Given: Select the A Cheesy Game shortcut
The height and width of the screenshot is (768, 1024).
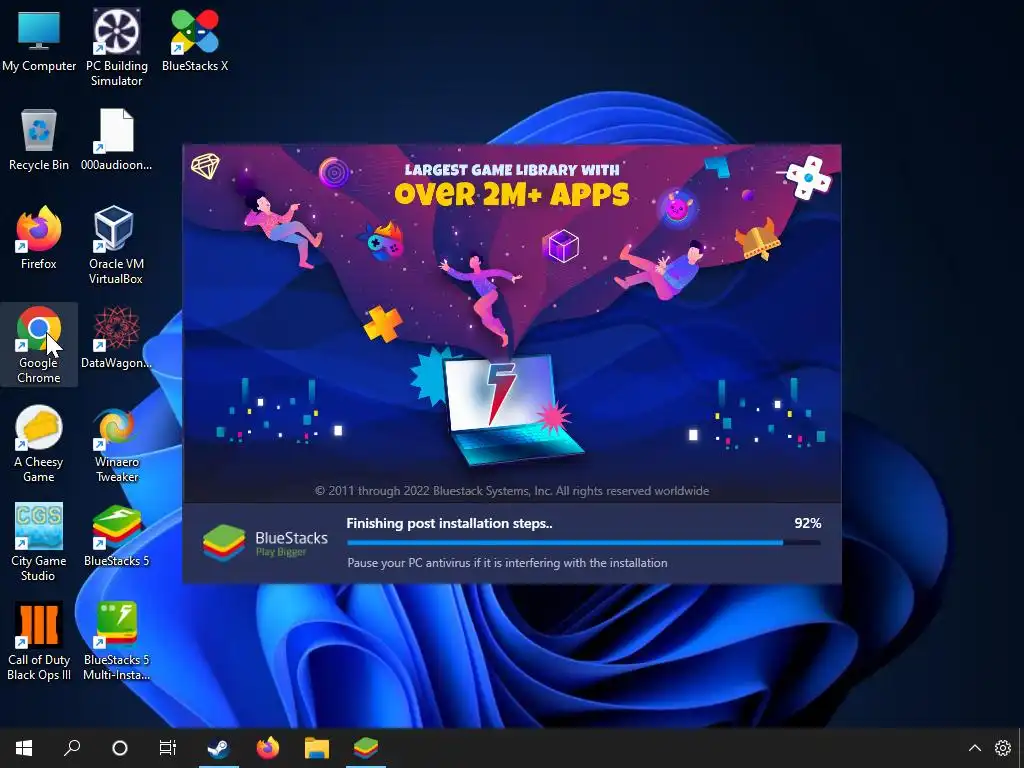Looking at the screenshot, I should click(39, 444).
